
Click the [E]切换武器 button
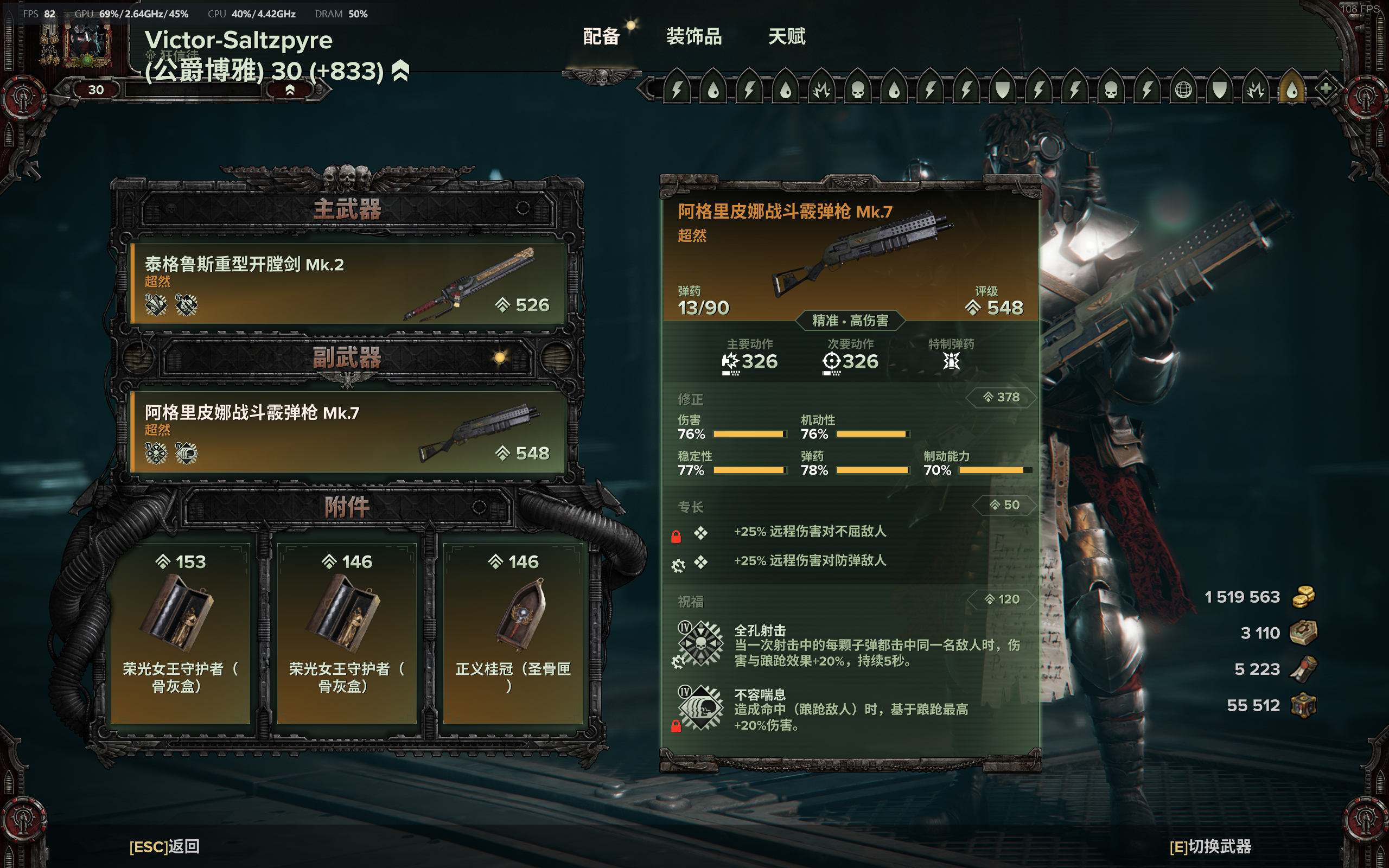[x=1210, y=846]
